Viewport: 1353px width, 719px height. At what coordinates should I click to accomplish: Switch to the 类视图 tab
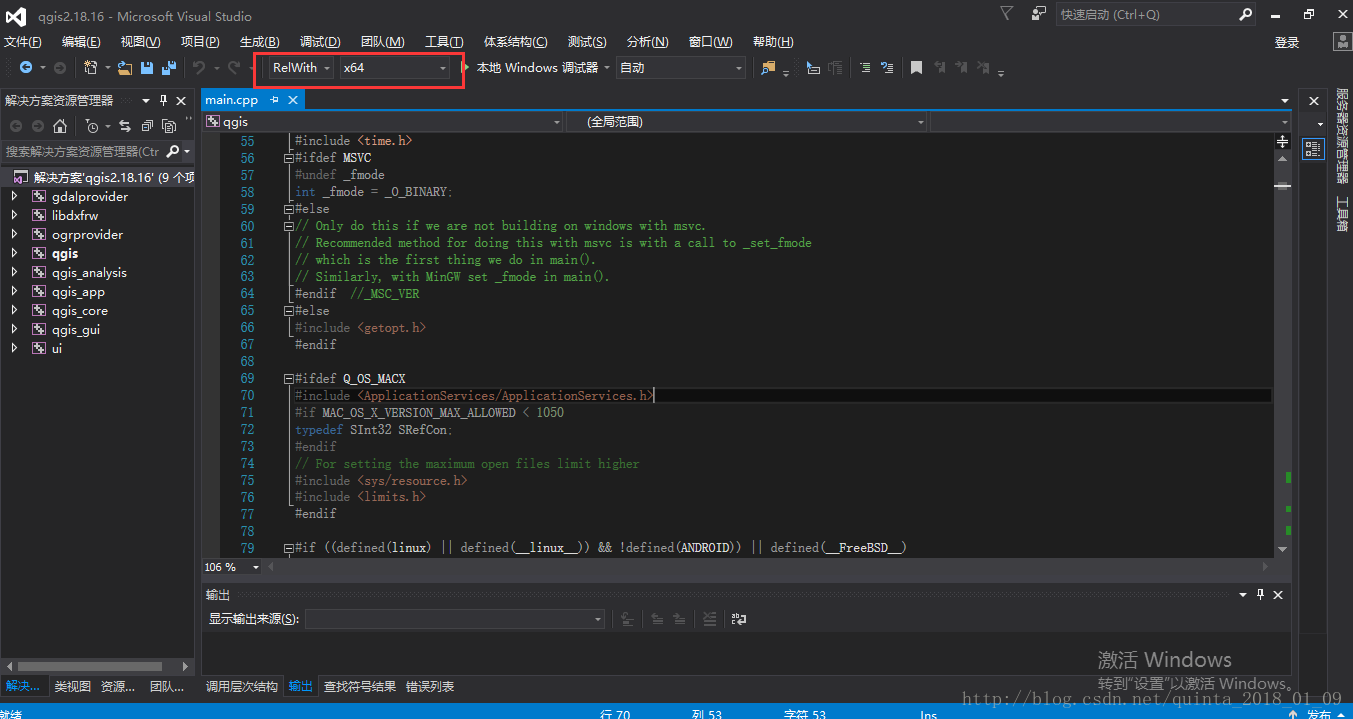tap(72, 686)
